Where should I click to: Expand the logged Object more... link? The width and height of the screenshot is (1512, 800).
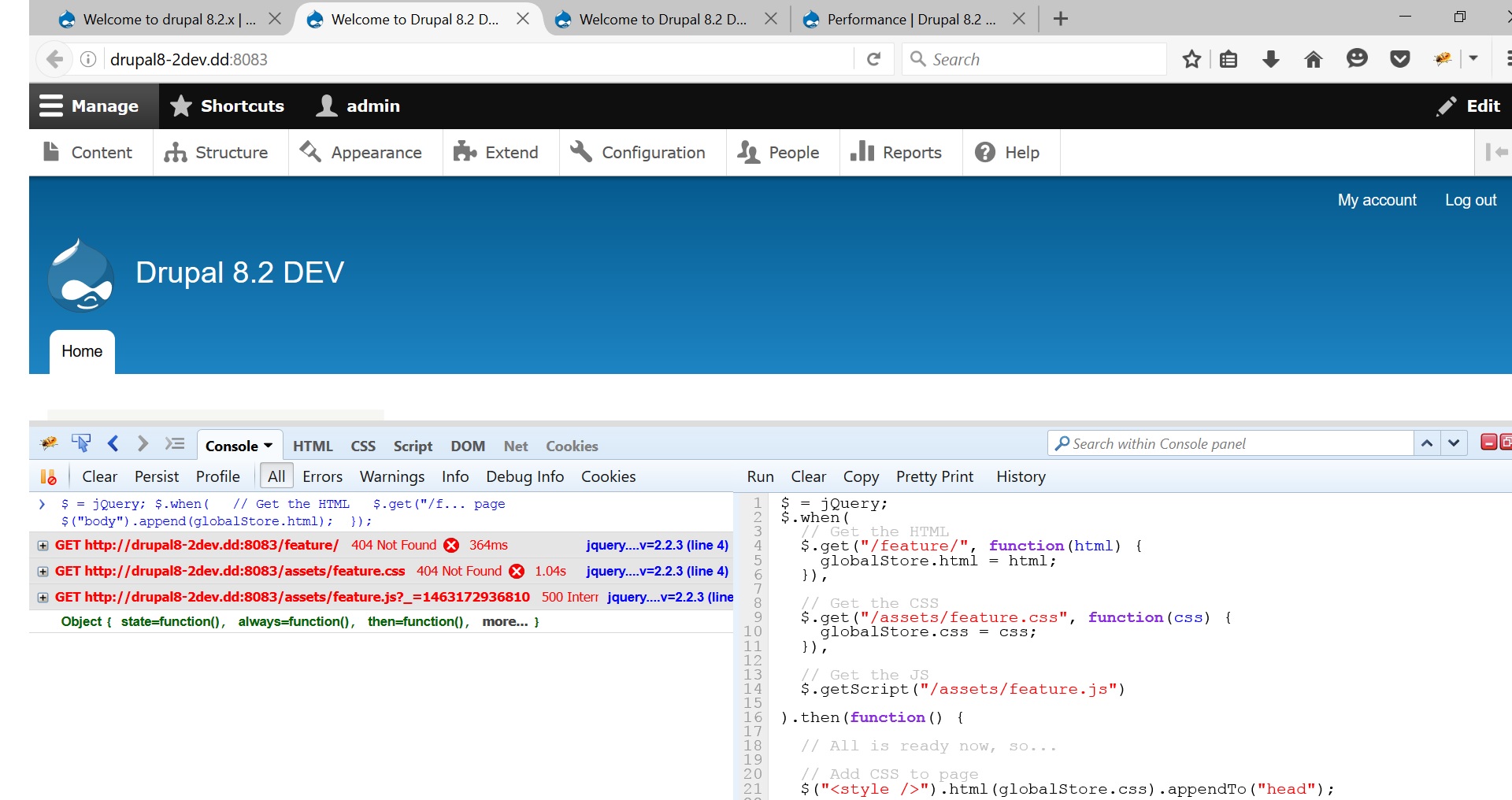pyautogui.click(x=505, y=621)
